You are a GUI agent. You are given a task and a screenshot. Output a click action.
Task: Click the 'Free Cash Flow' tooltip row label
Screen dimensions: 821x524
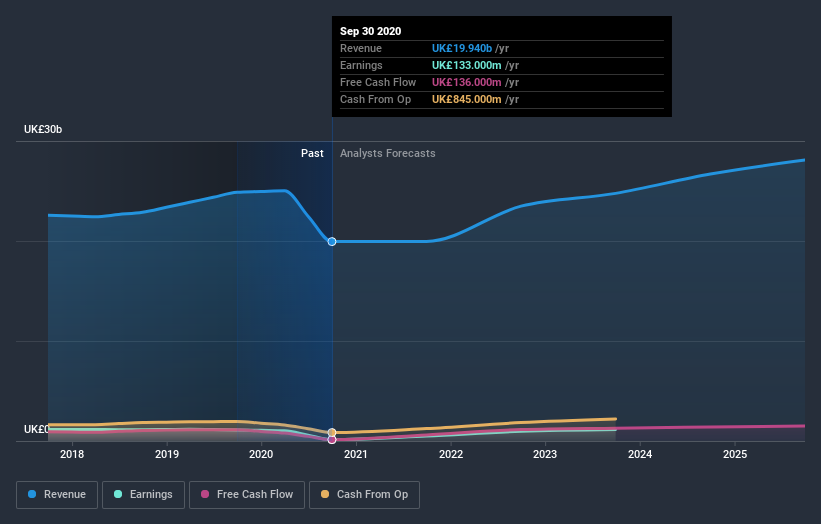click(x=378, y=82)
